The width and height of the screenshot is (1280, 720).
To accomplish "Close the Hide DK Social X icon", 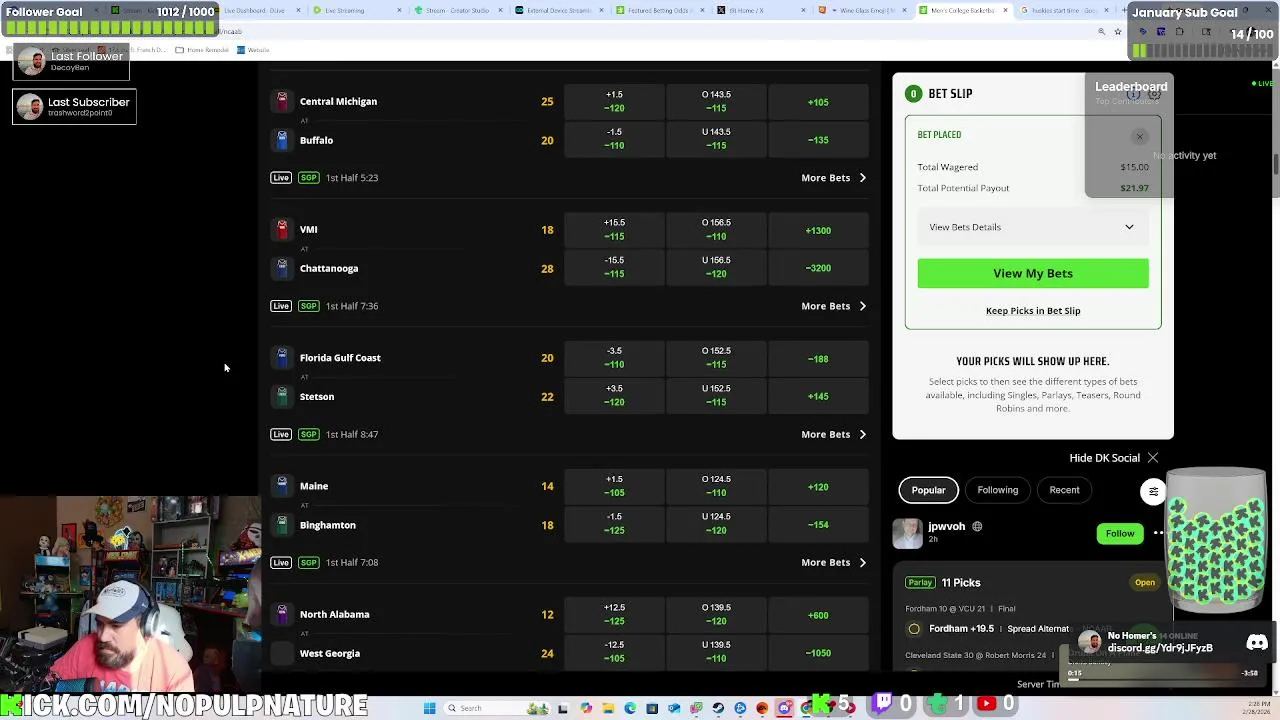I will [1153, 458].
